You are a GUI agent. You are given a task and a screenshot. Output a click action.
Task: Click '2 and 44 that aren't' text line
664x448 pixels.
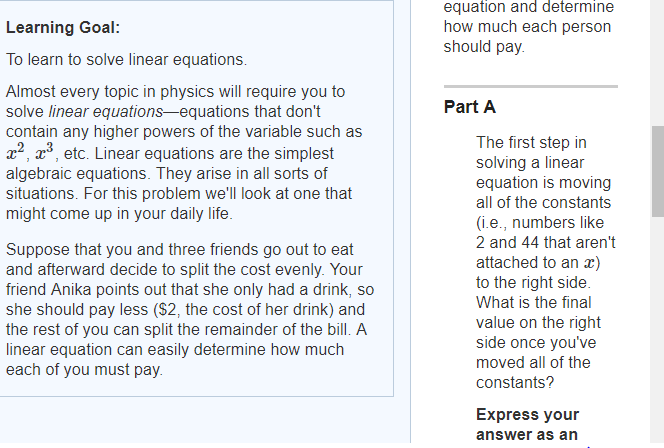(x=545, y=243)
